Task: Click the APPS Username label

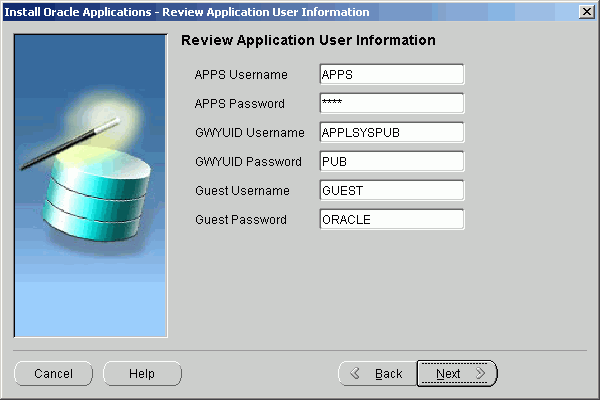Action: point(241,75)
